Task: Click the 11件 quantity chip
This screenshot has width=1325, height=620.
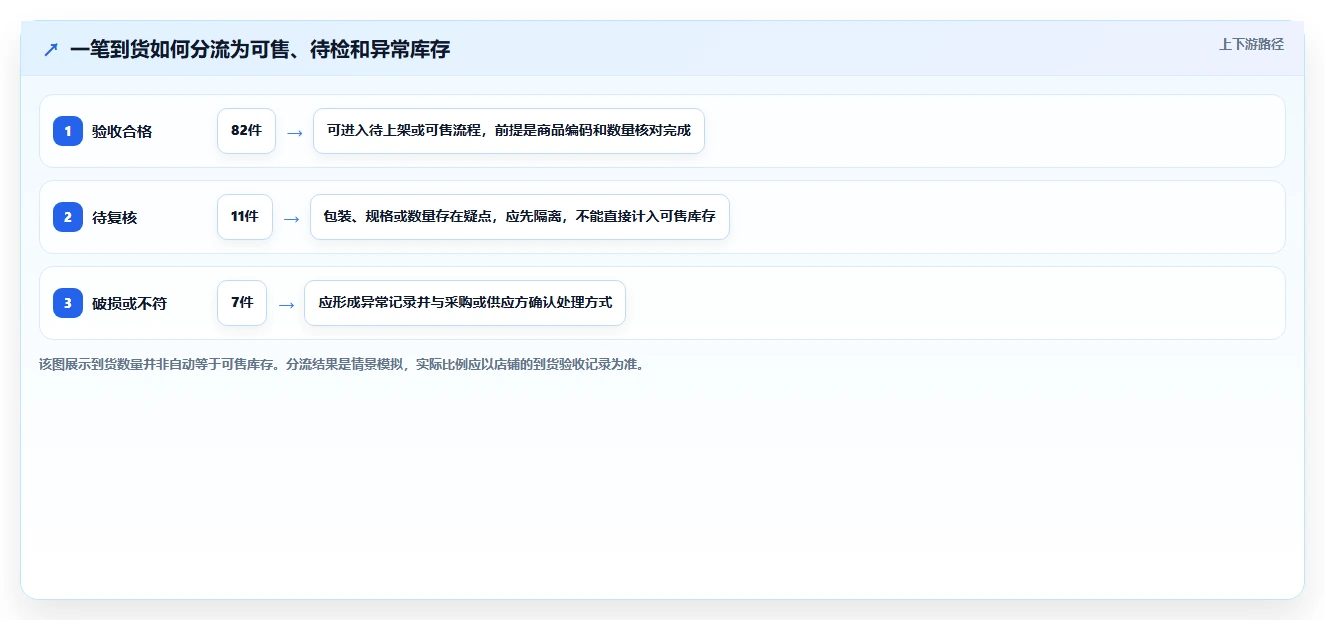Action: click(x=245, y=217)
